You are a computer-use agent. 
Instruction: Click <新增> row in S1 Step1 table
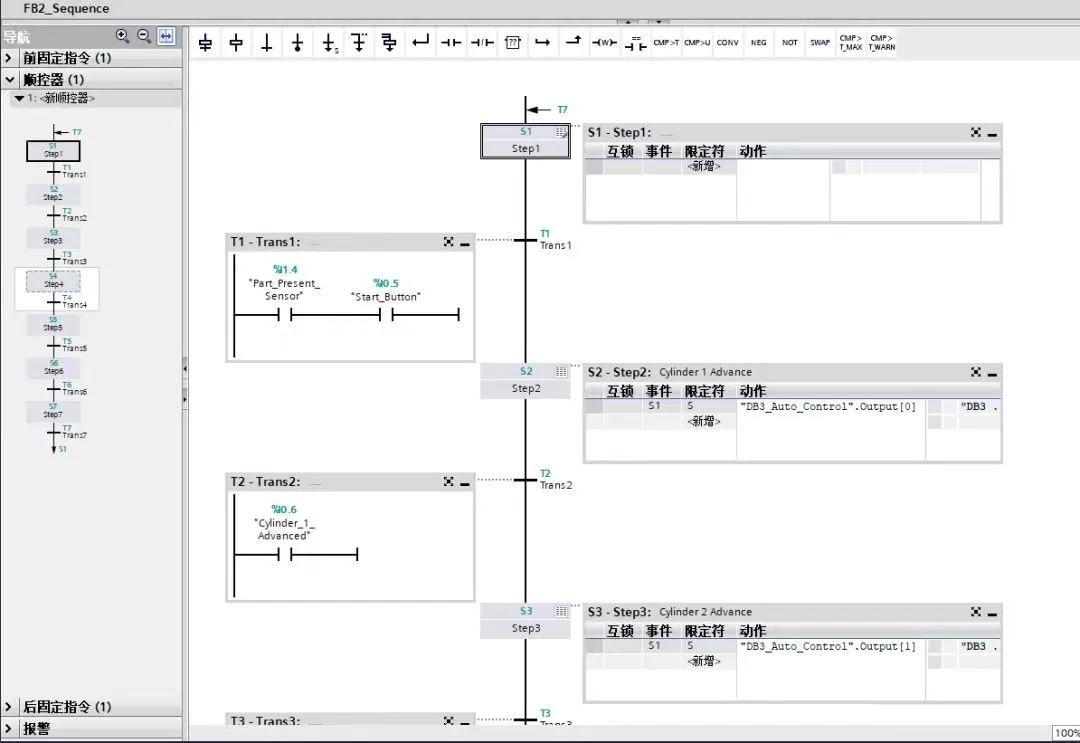click(704, 167)
